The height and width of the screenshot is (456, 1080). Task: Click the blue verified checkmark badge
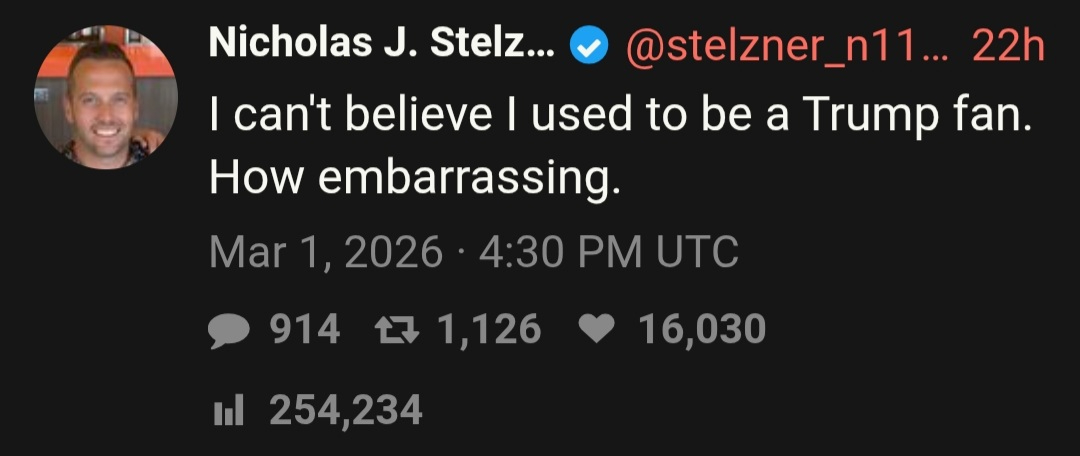588,45
